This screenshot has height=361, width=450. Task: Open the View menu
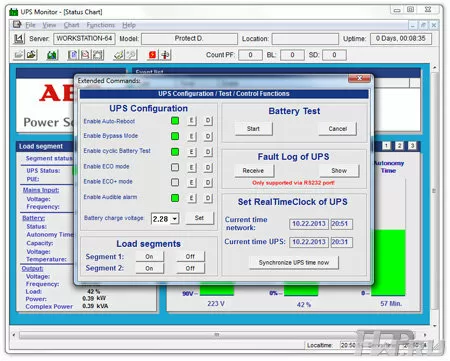tap(49, 25)
